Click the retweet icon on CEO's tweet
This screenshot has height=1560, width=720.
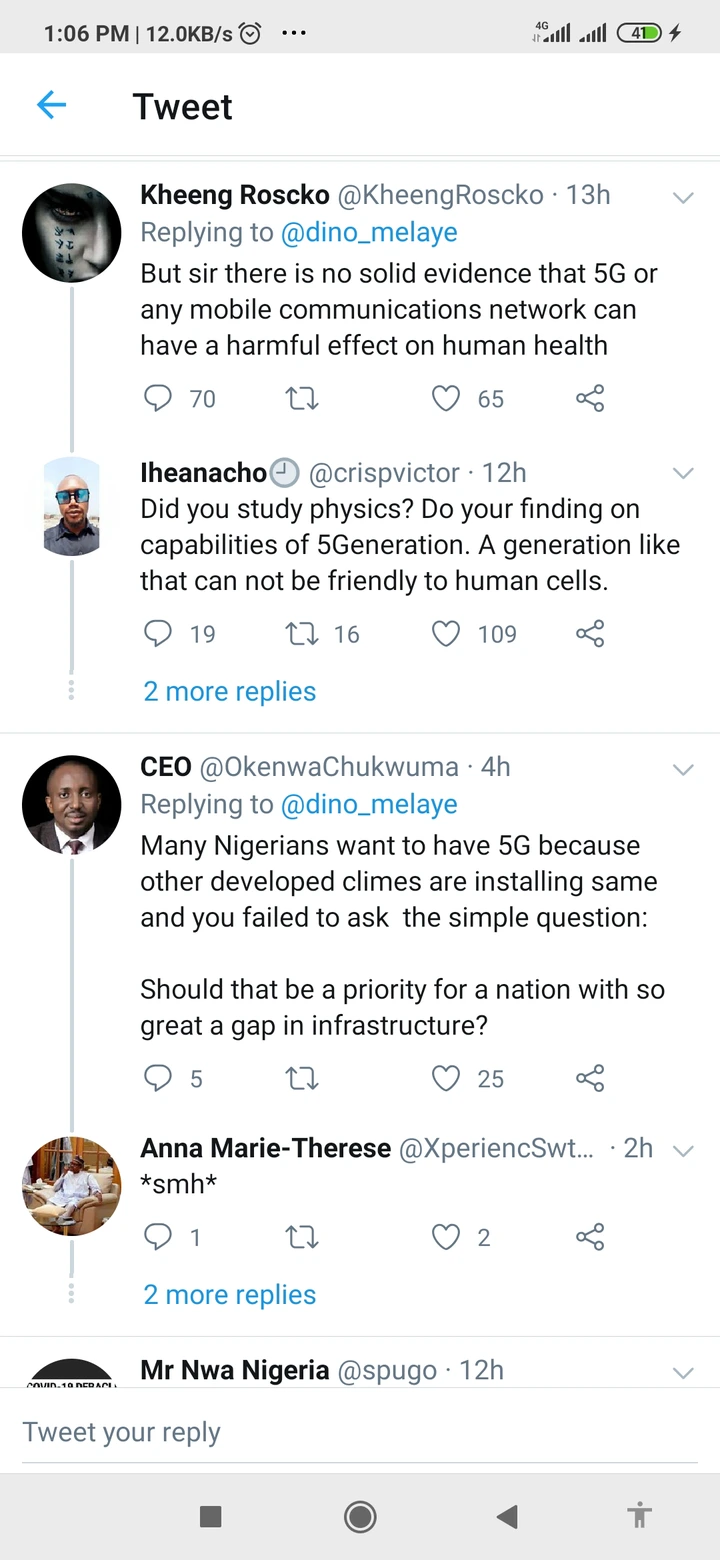pyautogui.click(x=302, y=1078)
